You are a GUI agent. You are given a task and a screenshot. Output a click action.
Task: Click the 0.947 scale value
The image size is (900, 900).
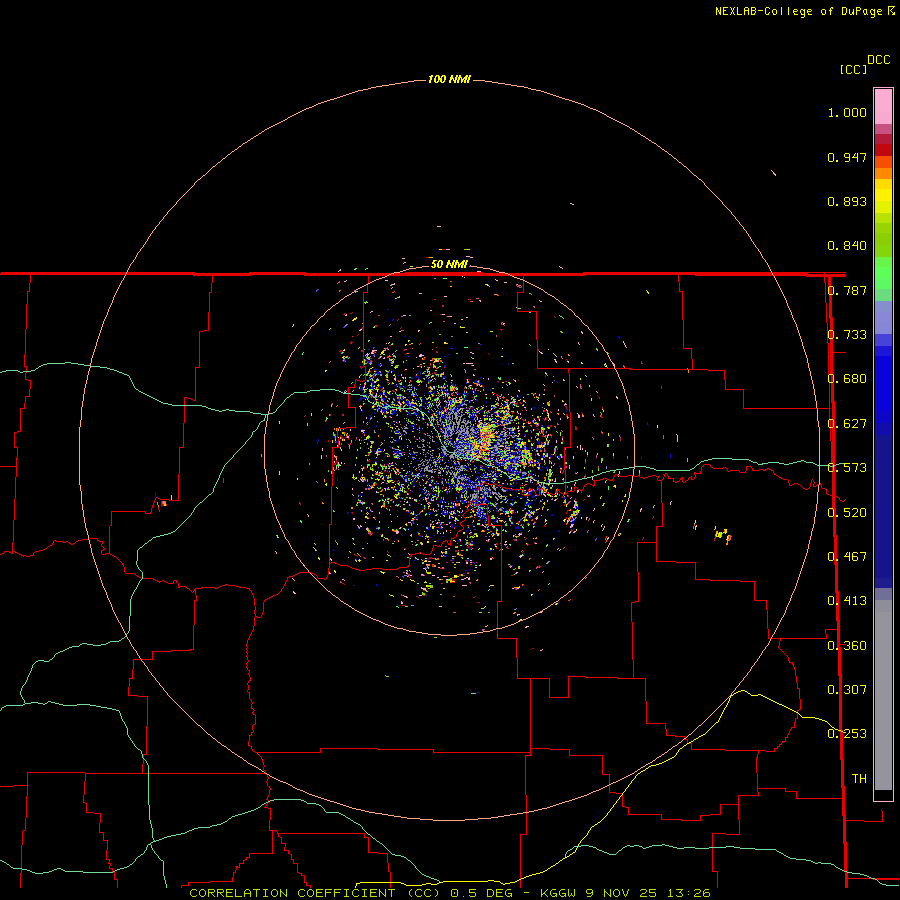(847, 157)
